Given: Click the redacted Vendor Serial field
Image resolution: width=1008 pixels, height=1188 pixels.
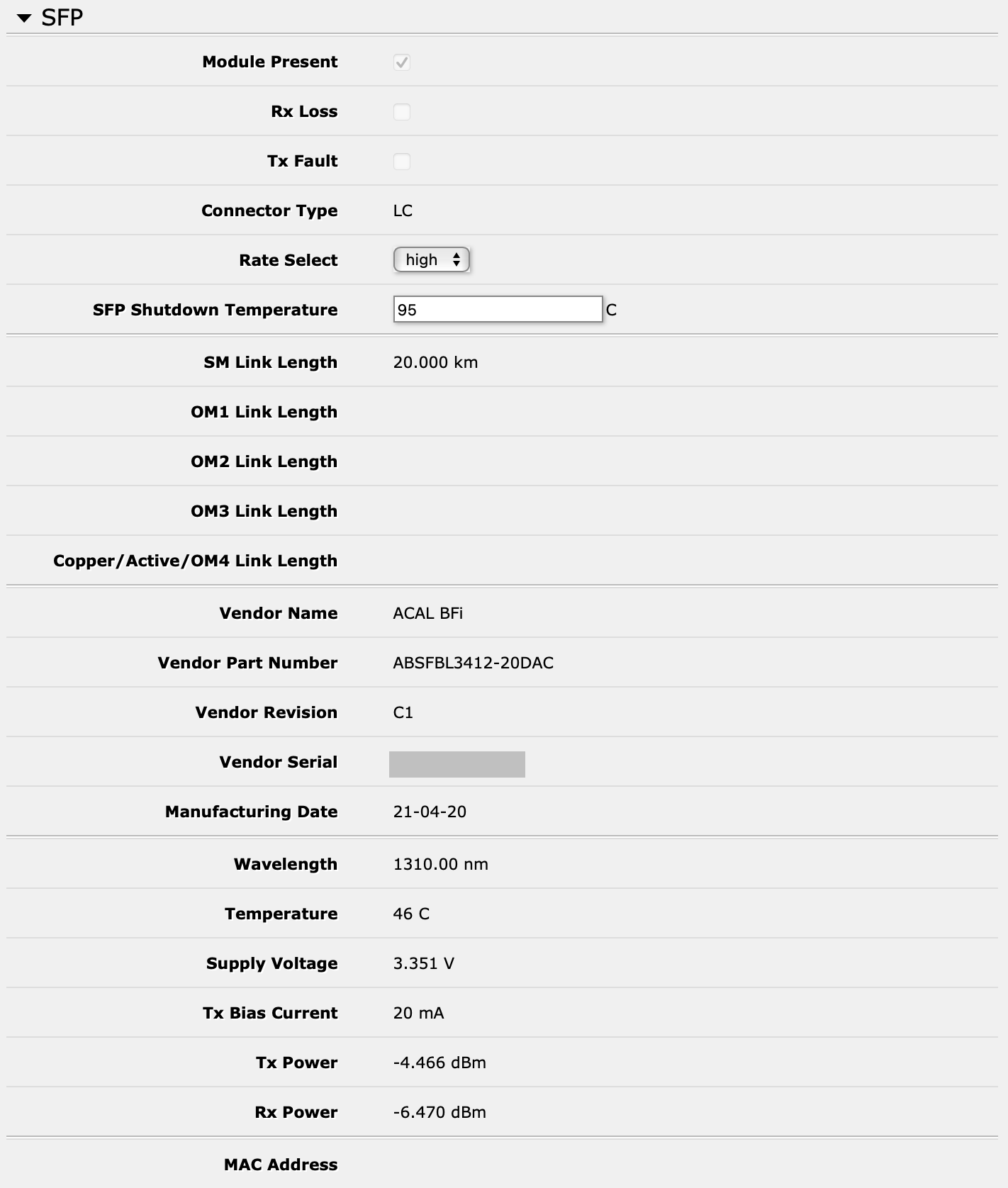Looking at the screenshot, I should [457, 765].
